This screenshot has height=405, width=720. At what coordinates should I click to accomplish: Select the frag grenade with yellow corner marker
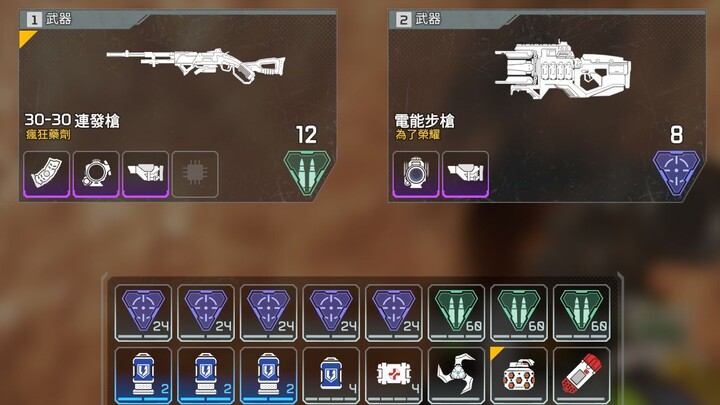[x=519, y=376]
